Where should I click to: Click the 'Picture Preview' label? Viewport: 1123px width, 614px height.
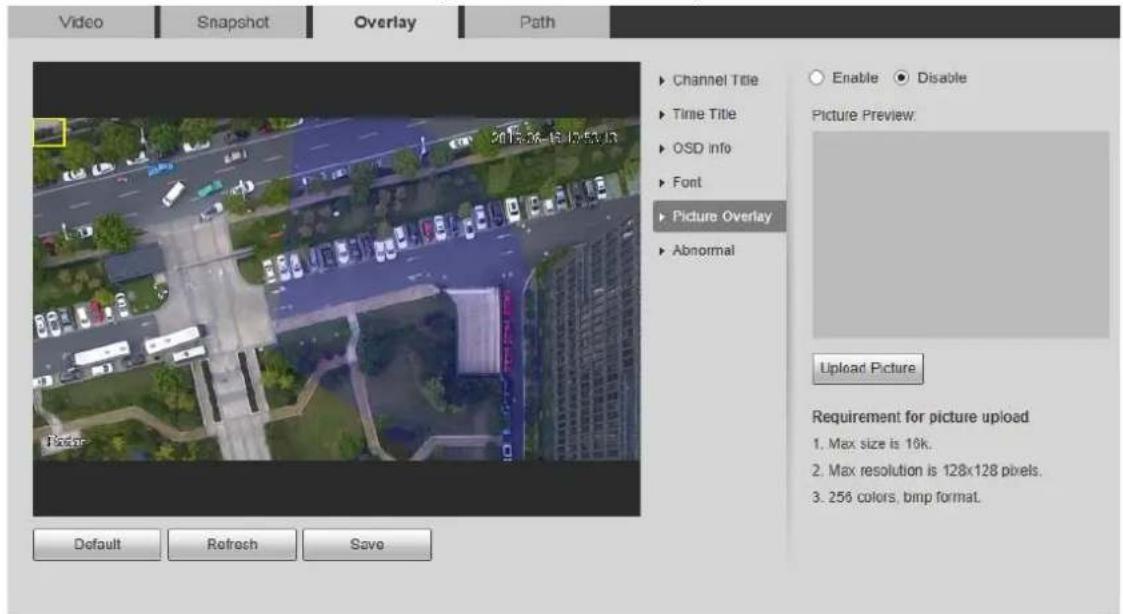pyautogui.click(x=863, y=115)
